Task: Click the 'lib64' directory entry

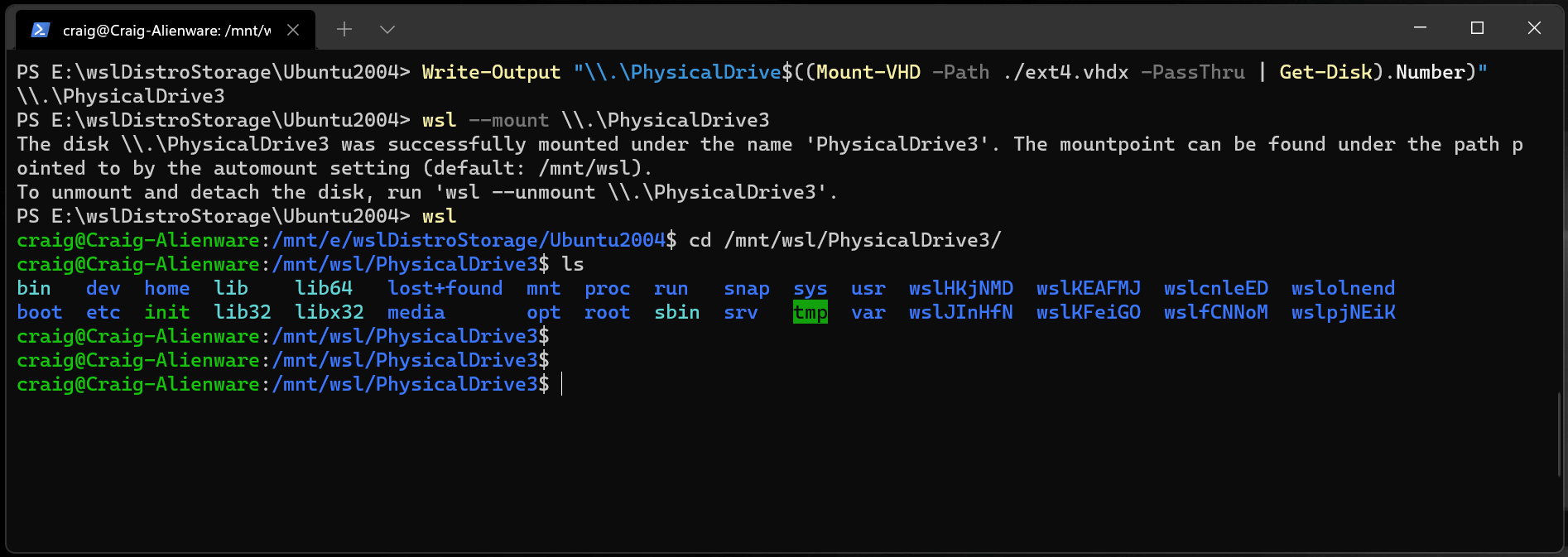Action: (x=324, y=288)
